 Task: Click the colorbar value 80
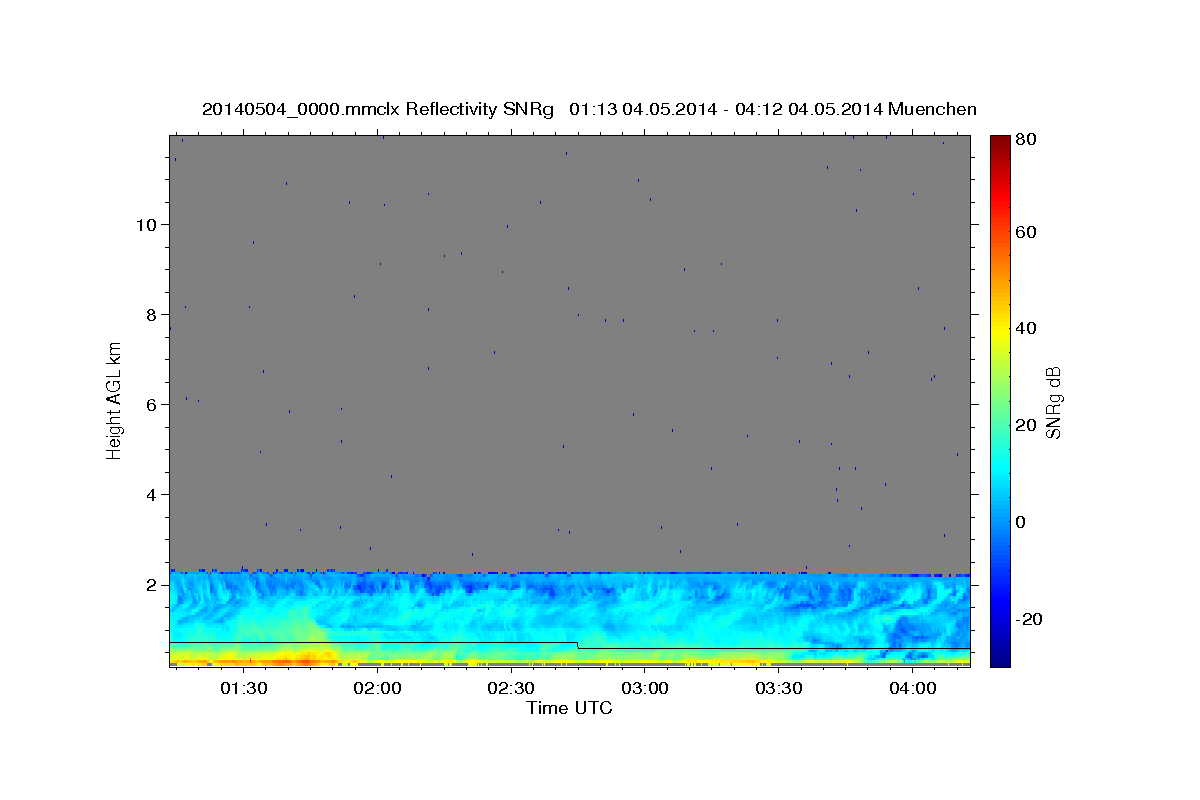tap(1025, 139)
